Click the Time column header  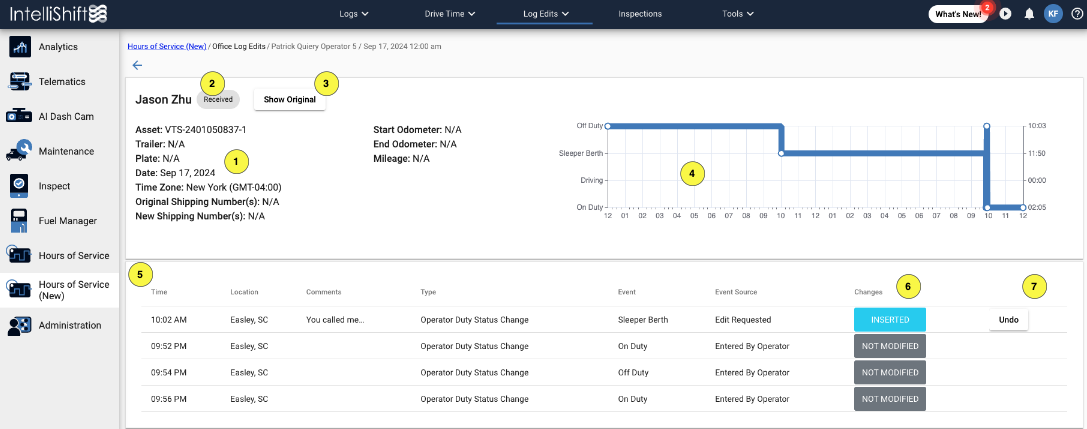click(159, 292)
